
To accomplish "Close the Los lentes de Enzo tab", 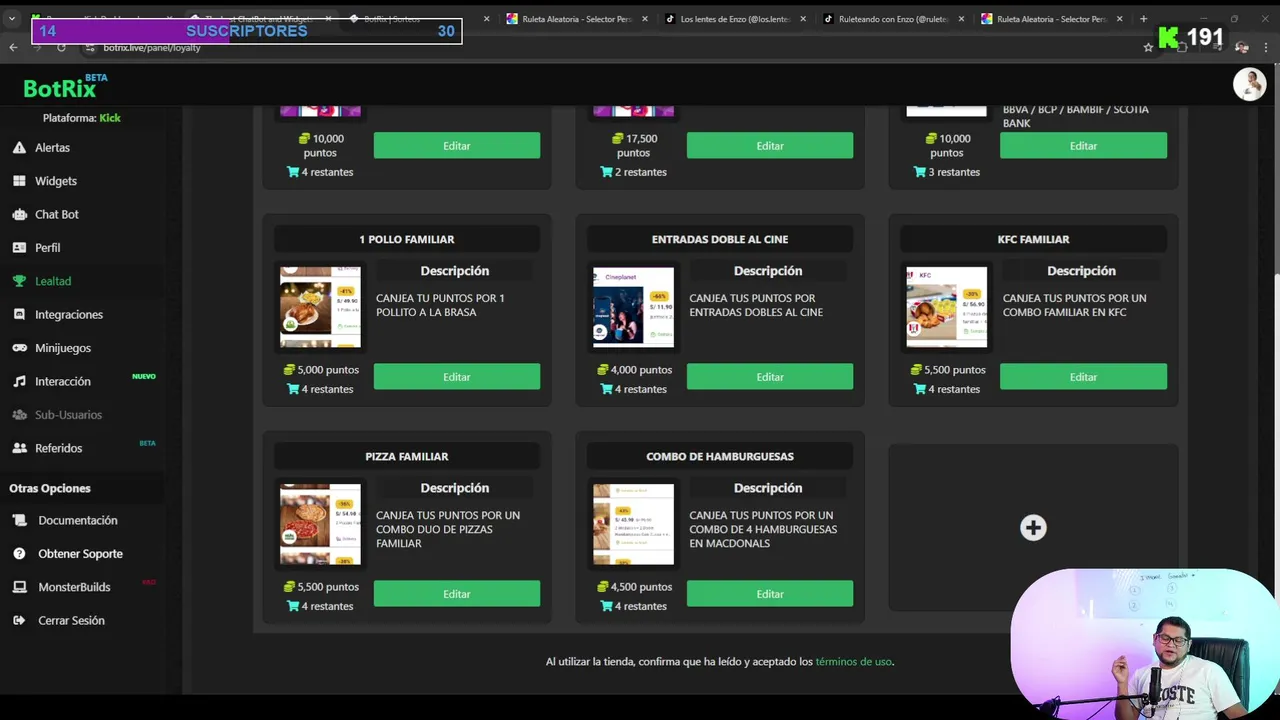I will (802, 19).
